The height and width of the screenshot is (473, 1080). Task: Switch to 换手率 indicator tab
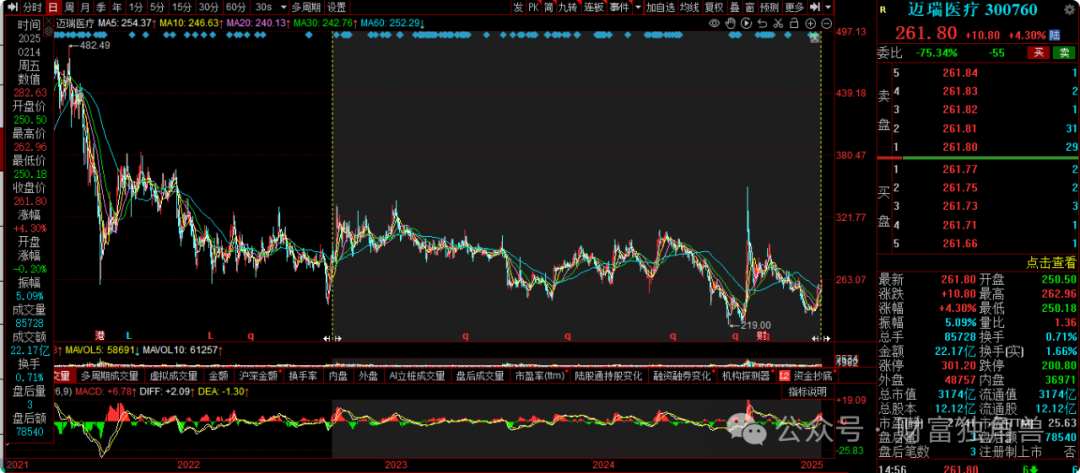302,376
